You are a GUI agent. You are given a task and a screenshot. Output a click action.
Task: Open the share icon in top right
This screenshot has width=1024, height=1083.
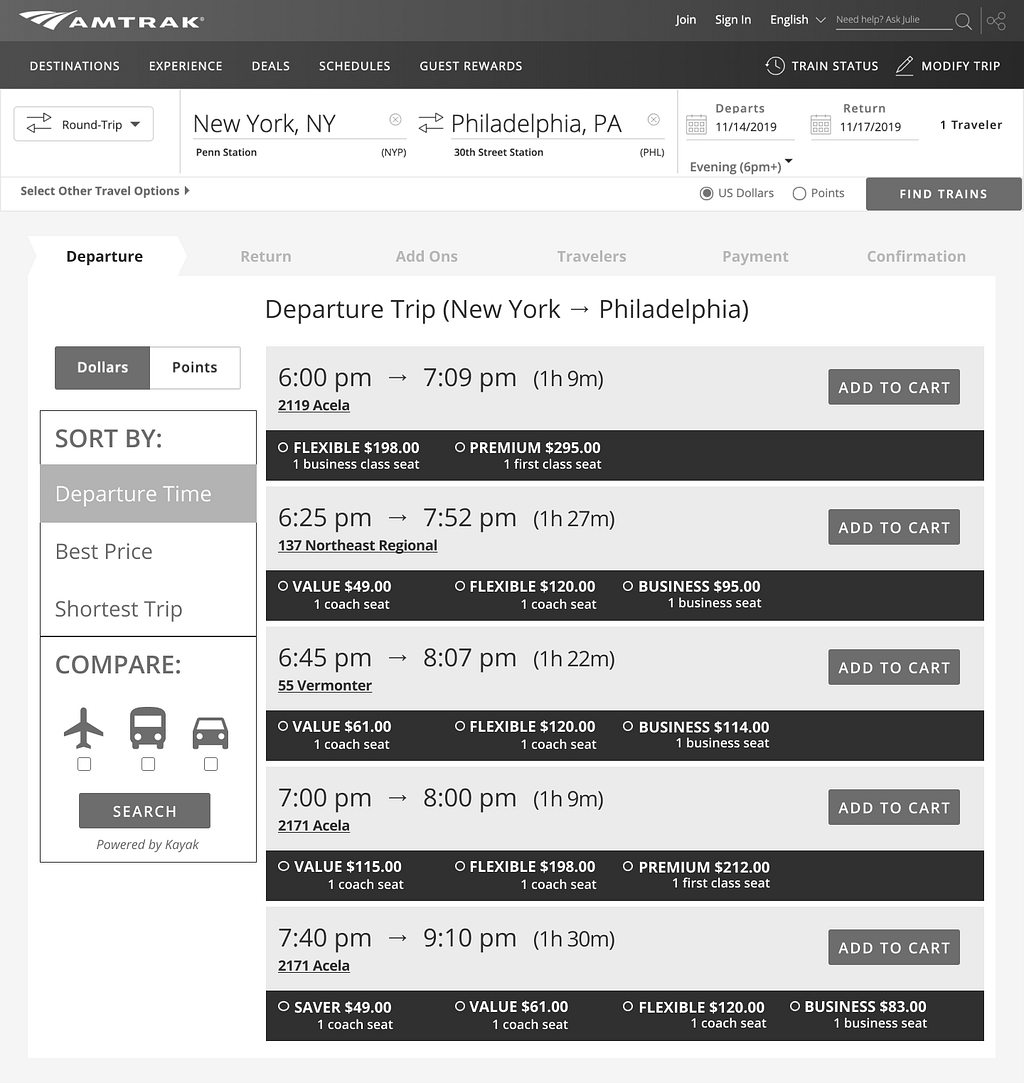click(996, 21)
